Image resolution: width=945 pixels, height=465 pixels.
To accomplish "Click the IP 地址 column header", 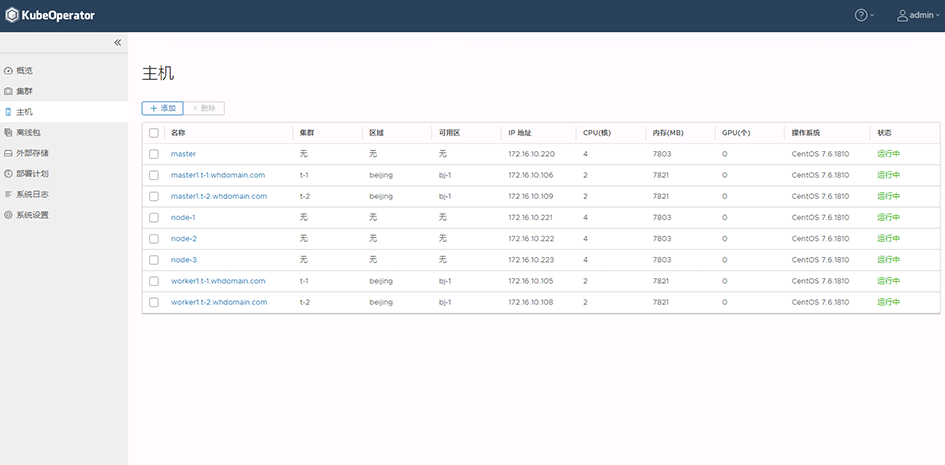I will coord(520,133).
